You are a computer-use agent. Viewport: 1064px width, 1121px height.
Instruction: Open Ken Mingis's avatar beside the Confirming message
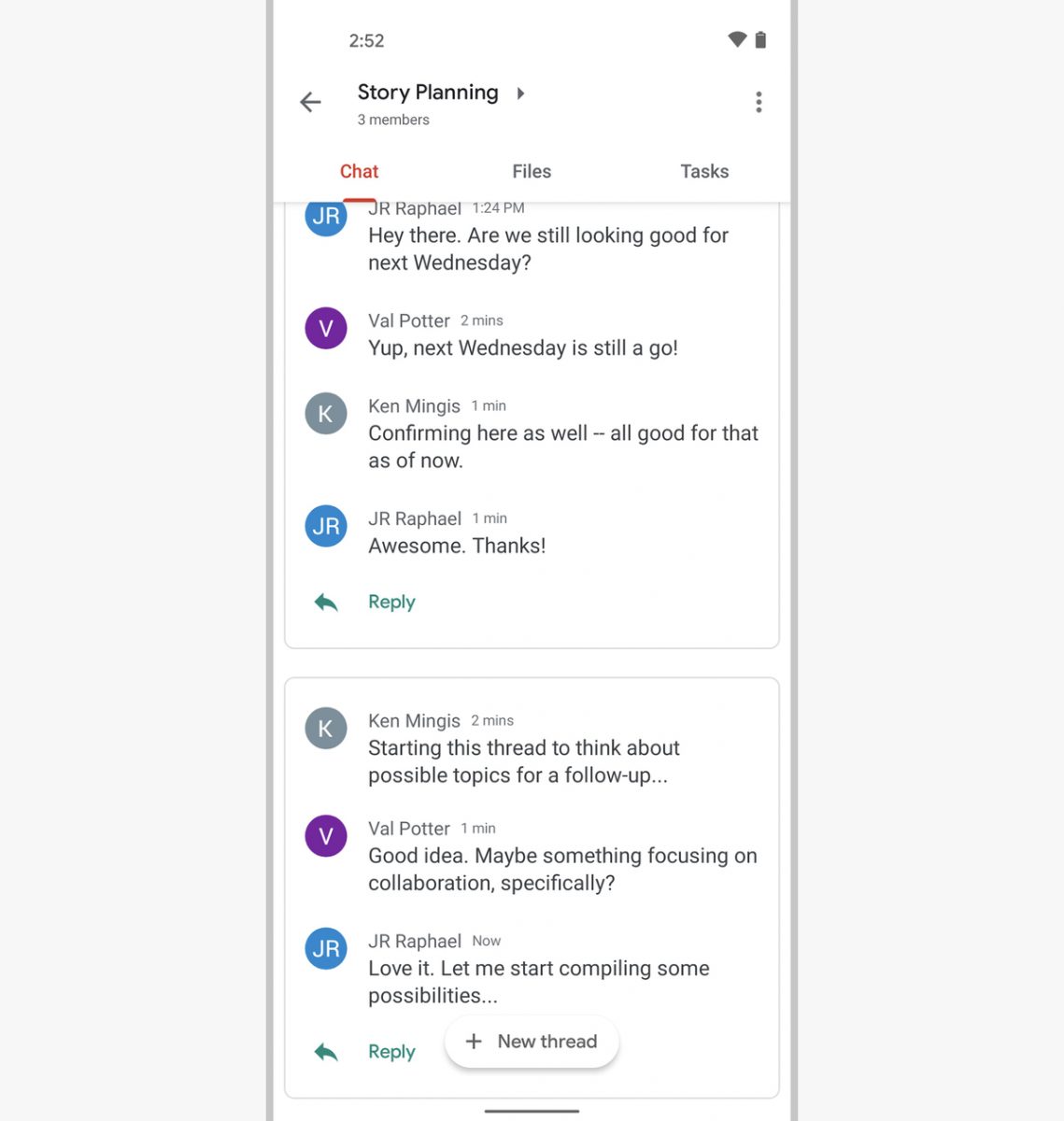326,414
